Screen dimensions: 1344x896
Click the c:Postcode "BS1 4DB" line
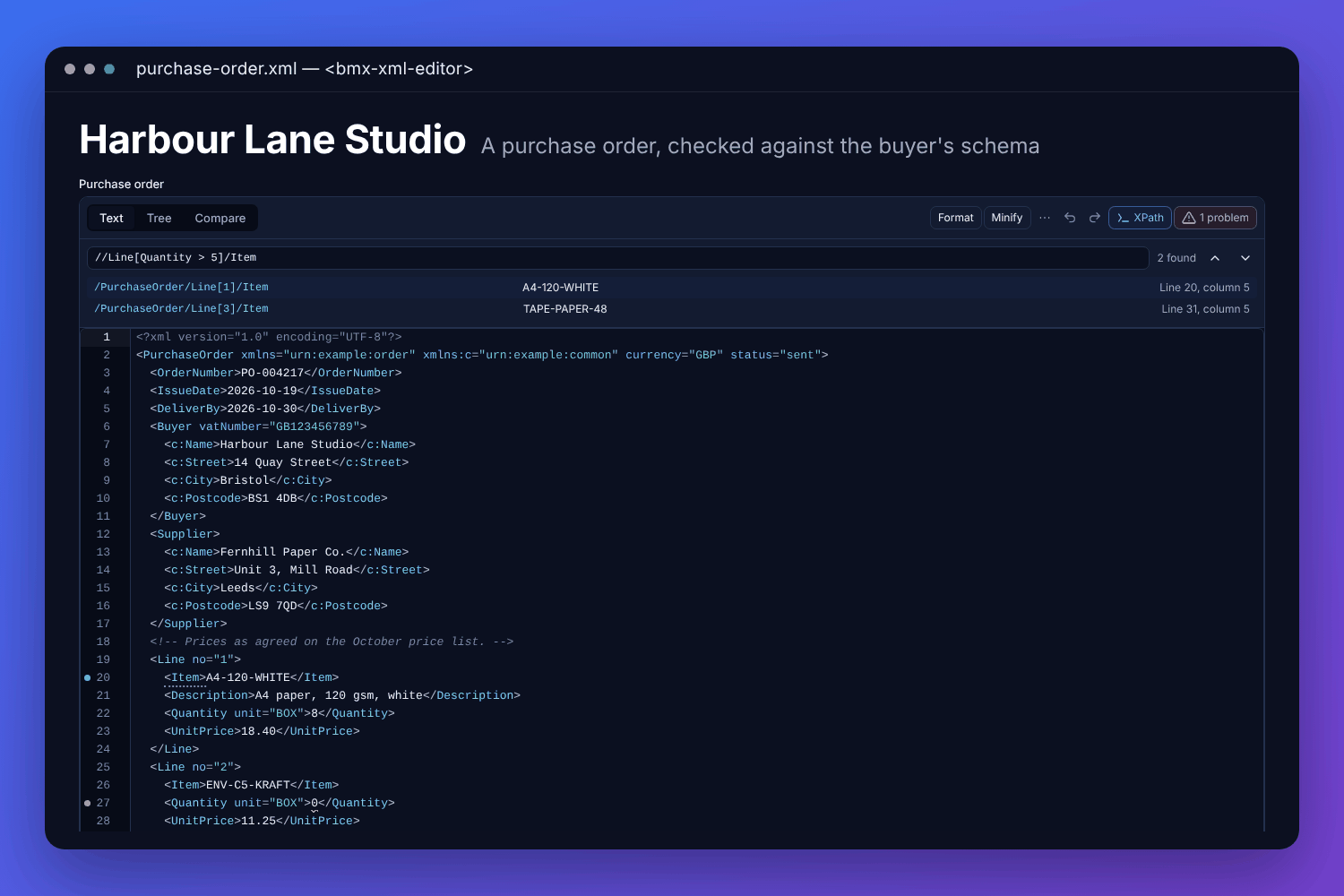[276, 498]
